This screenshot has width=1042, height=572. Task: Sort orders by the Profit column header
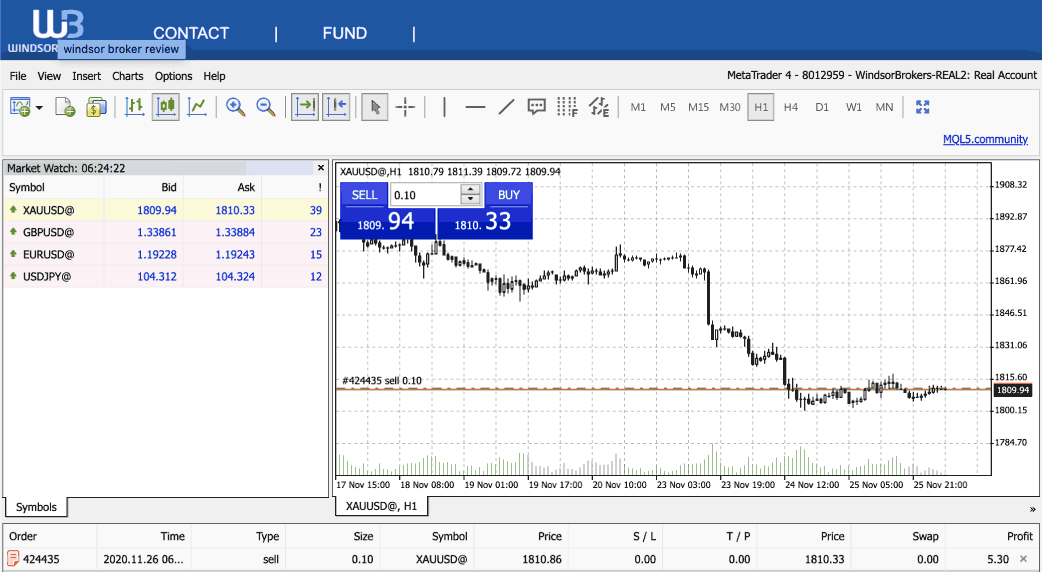click(x=1019, y=536)
